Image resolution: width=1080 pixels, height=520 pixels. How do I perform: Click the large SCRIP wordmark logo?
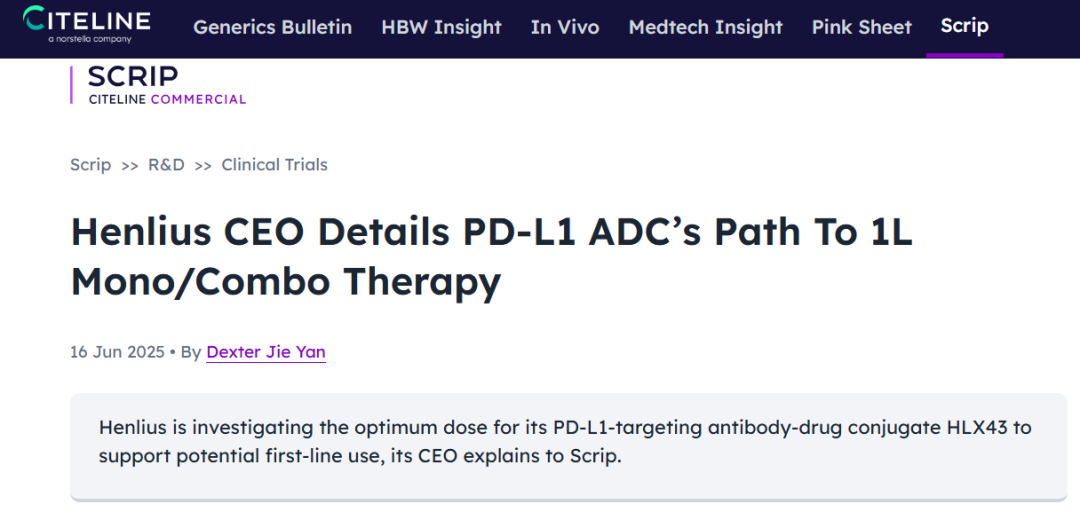133,77
